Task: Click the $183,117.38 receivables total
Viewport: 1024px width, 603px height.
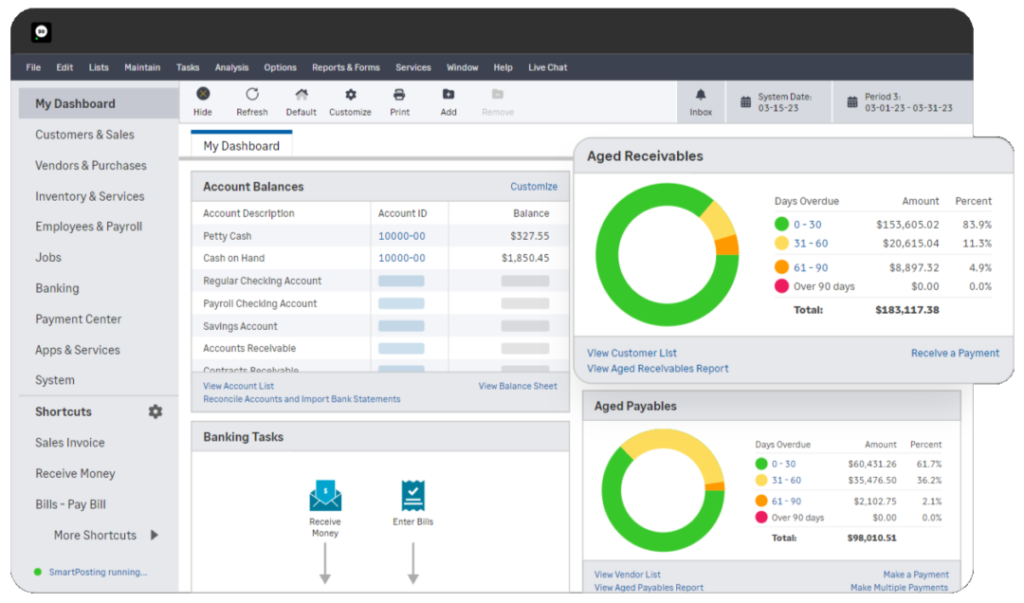Action: click(x=907, y=310)
